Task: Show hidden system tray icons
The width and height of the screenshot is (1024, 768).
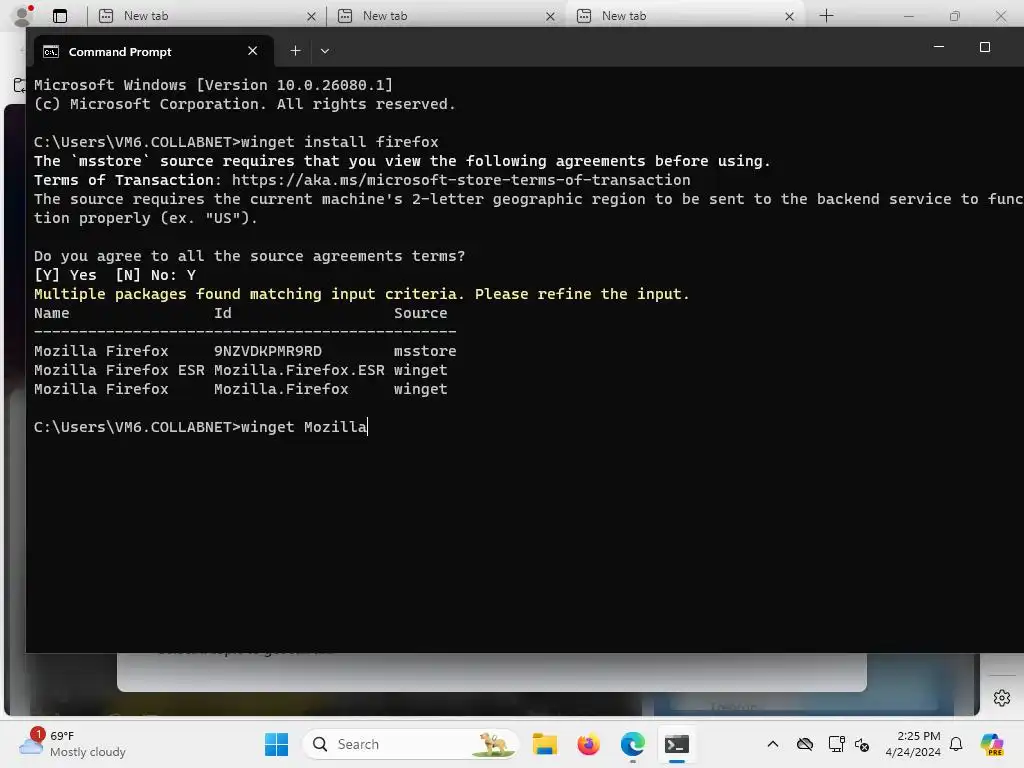Action: point(773,744)
